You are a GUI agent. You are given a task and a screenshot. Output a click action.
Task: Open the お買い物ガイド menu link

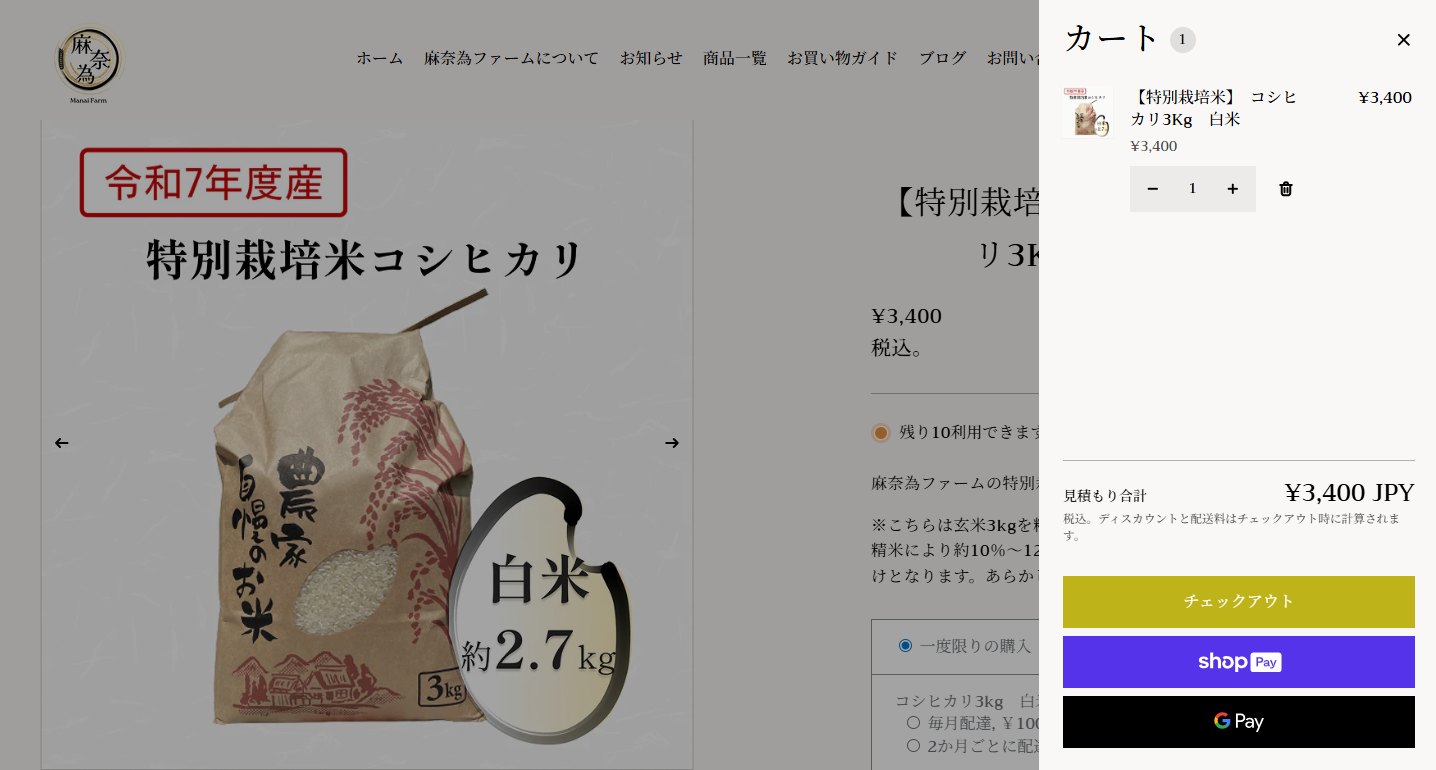coord(843,58)
